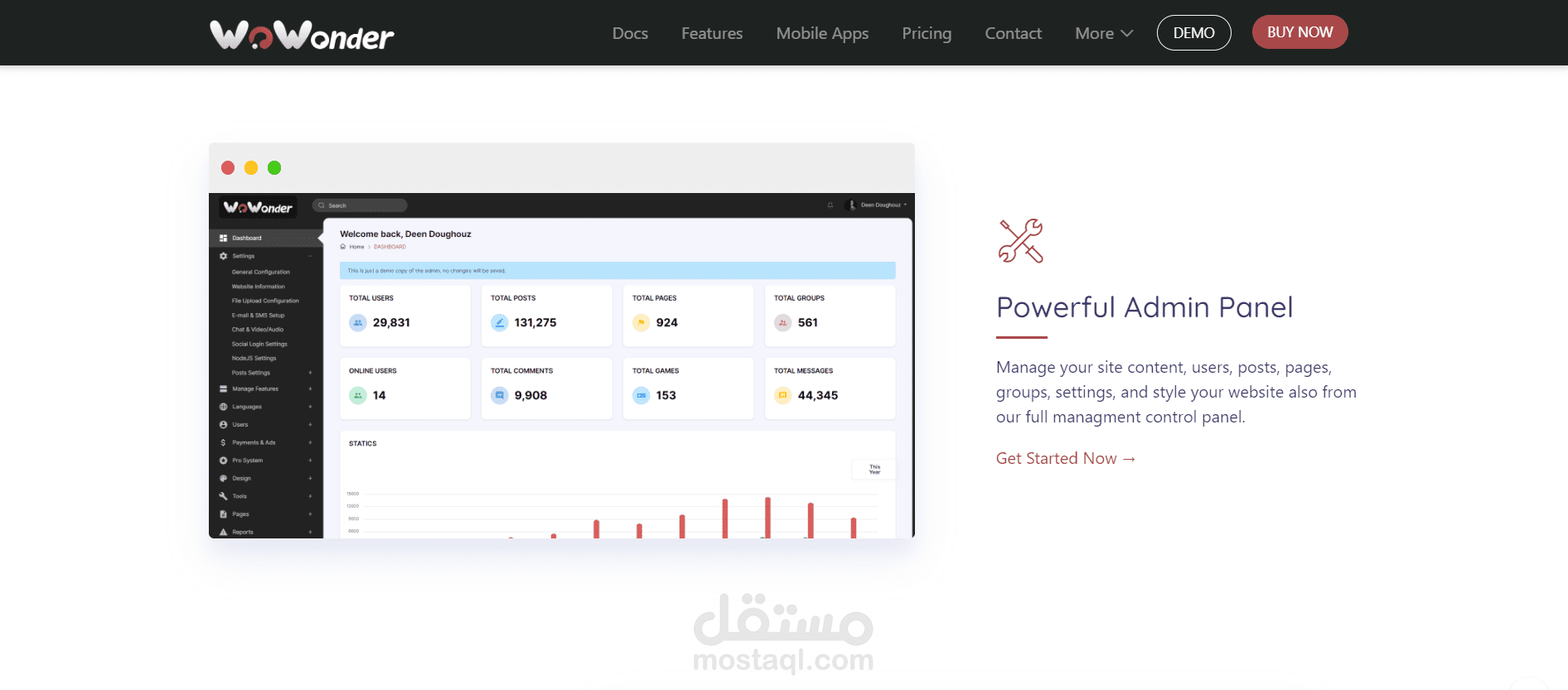This screenshot has height=690, width=1568.
Task: Open General Configuration settings item
Action: click(x=261, y=272)
